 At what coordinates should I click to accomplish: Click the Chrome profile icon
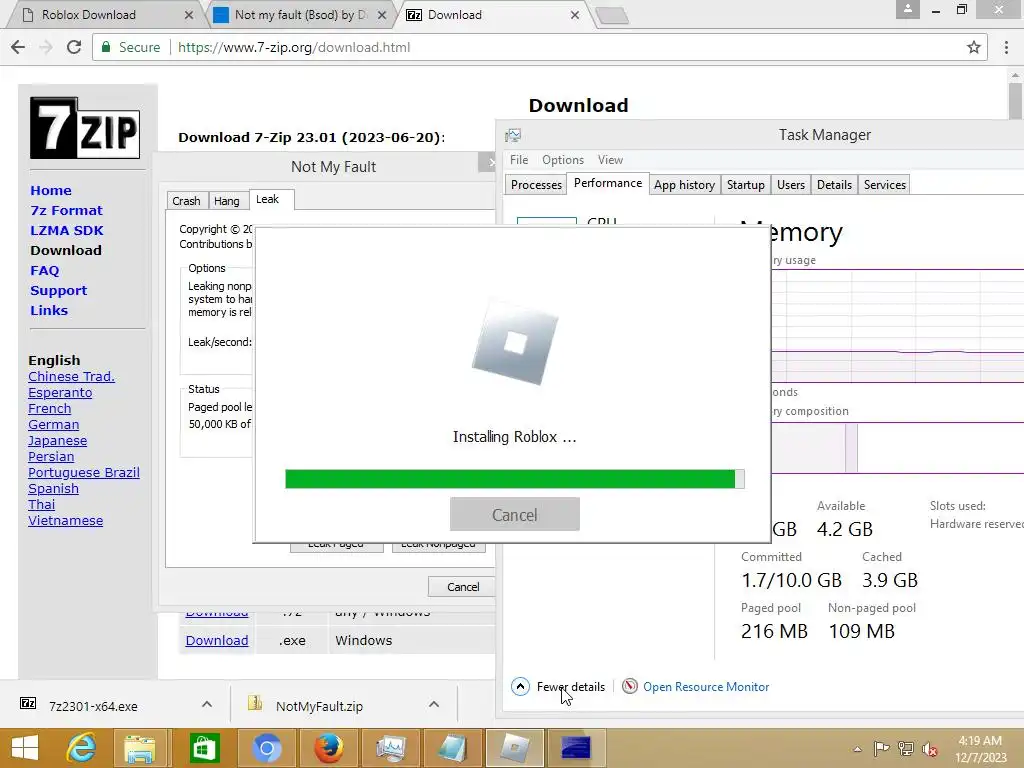click(907, 9)
